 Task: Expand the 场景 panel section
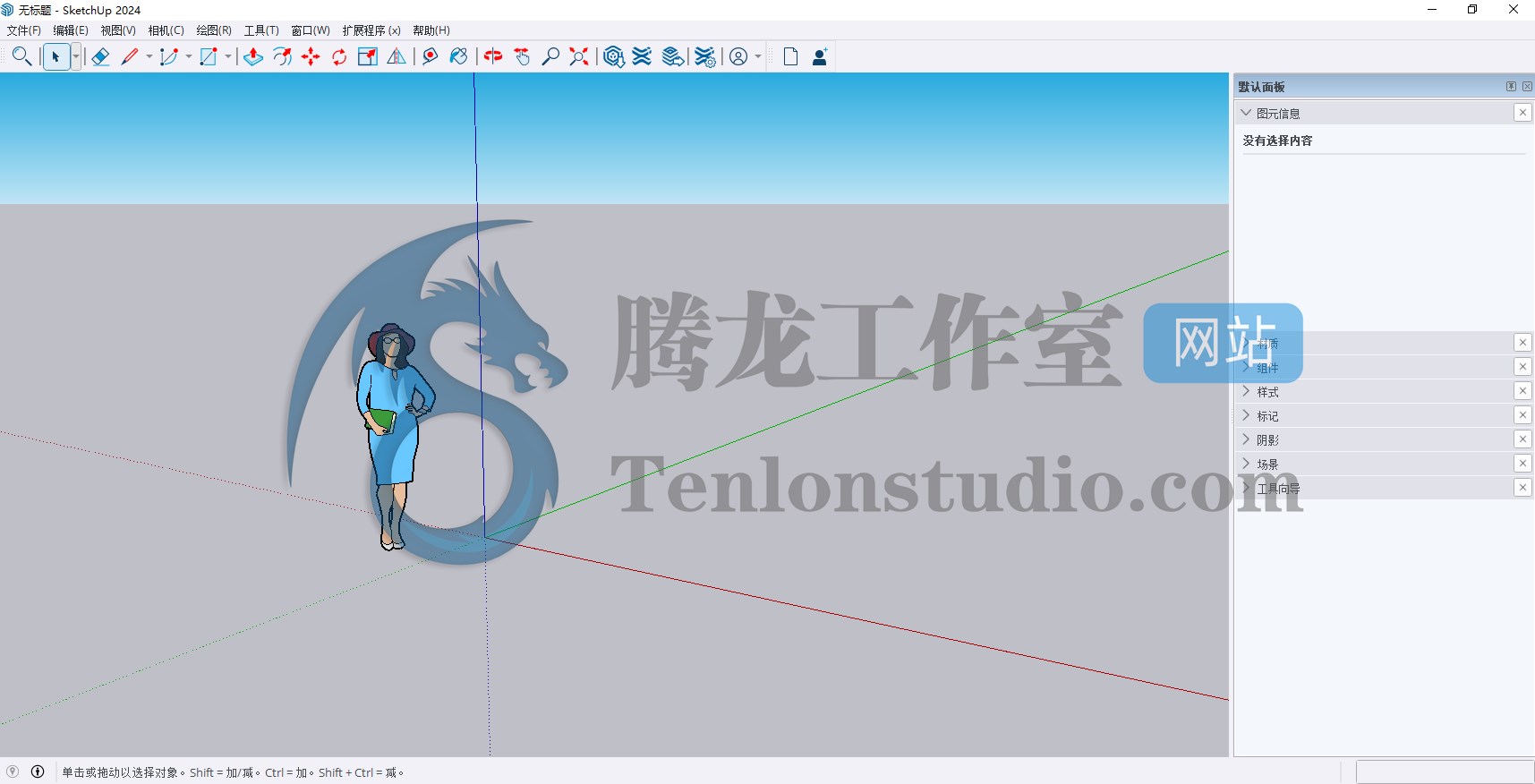1246,464
